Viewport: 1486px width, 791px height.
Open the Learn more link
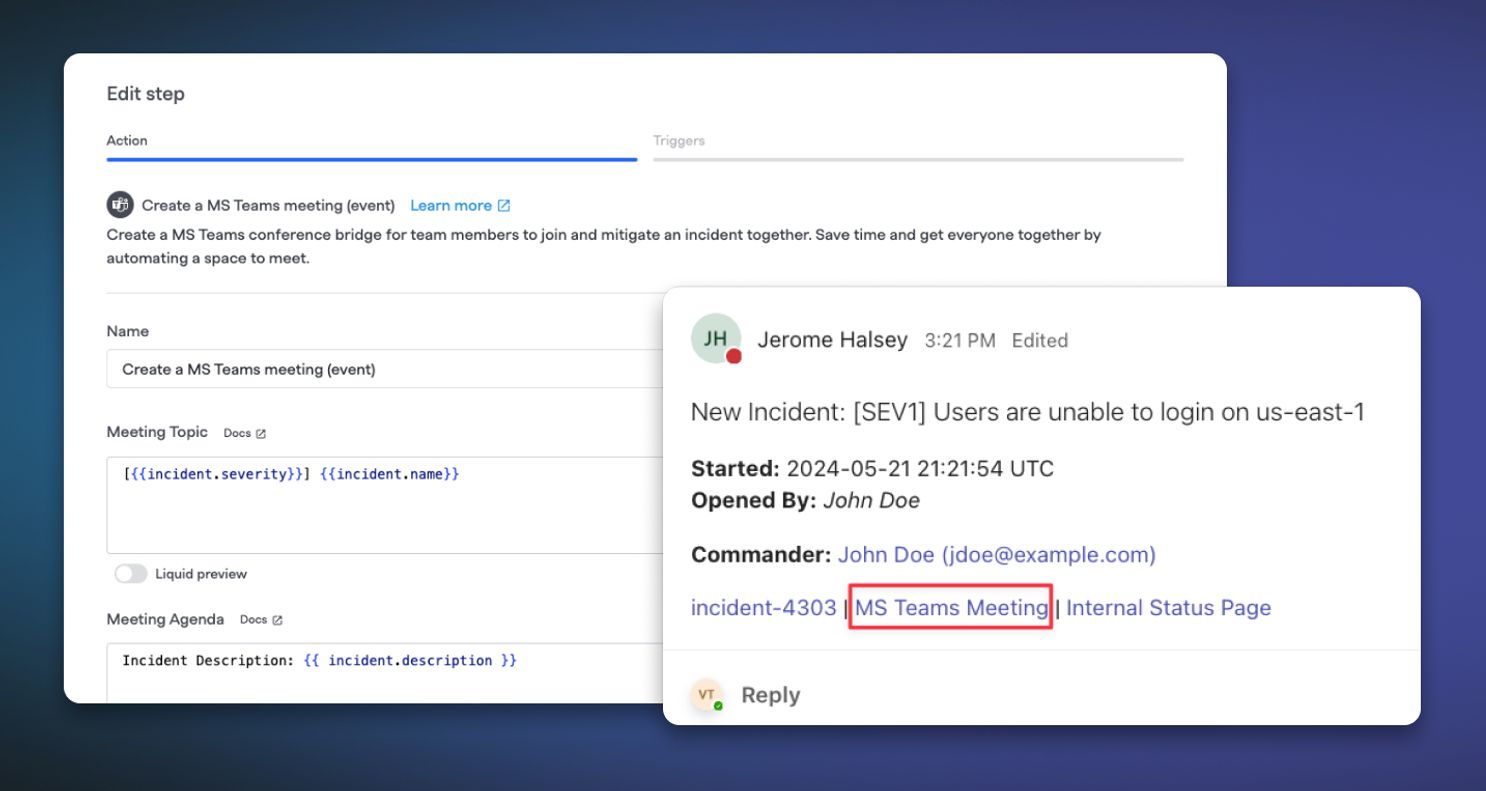coord(451,205)
